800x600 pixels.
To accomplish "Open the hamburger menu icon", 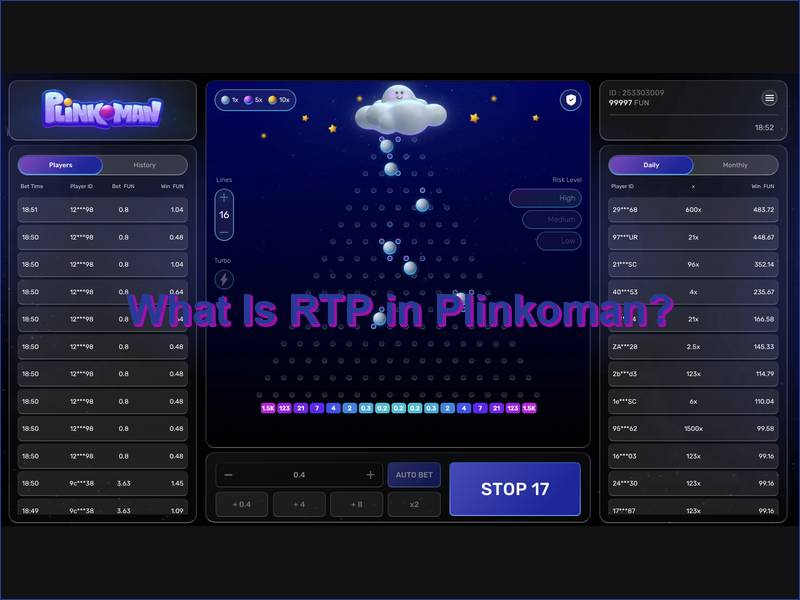I will [769, 98].
